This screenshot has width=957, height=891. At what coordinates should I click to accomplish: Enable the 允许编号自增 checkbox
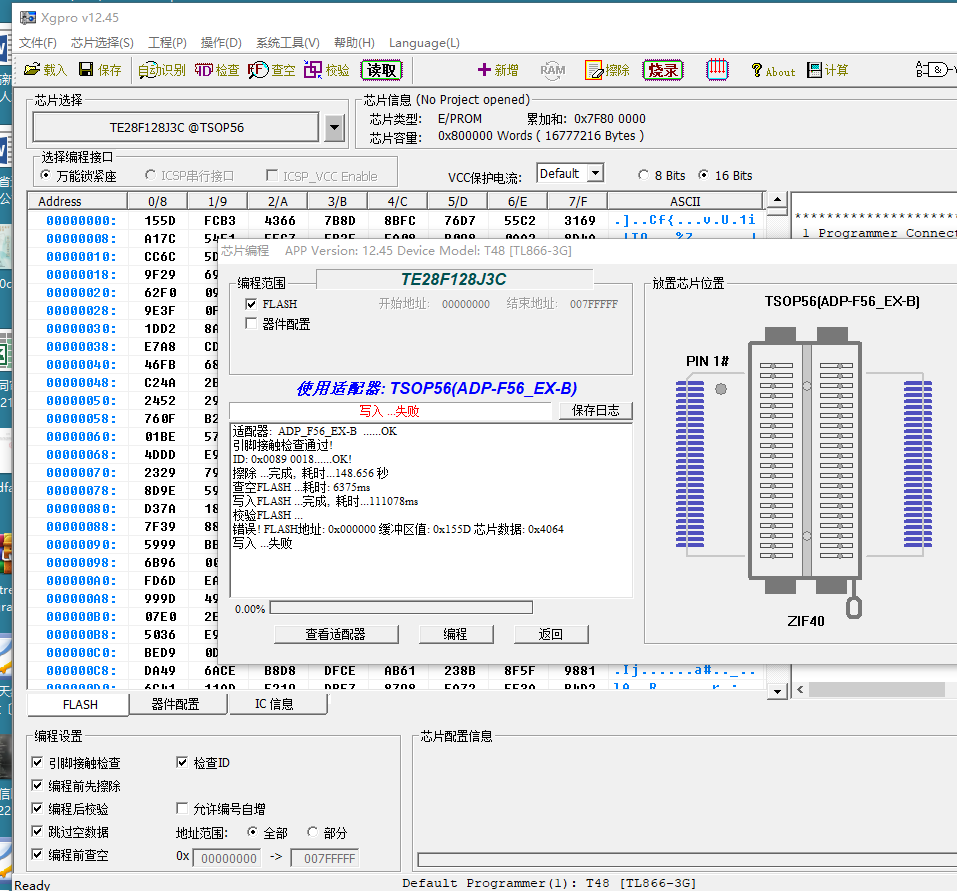[182, 809]
